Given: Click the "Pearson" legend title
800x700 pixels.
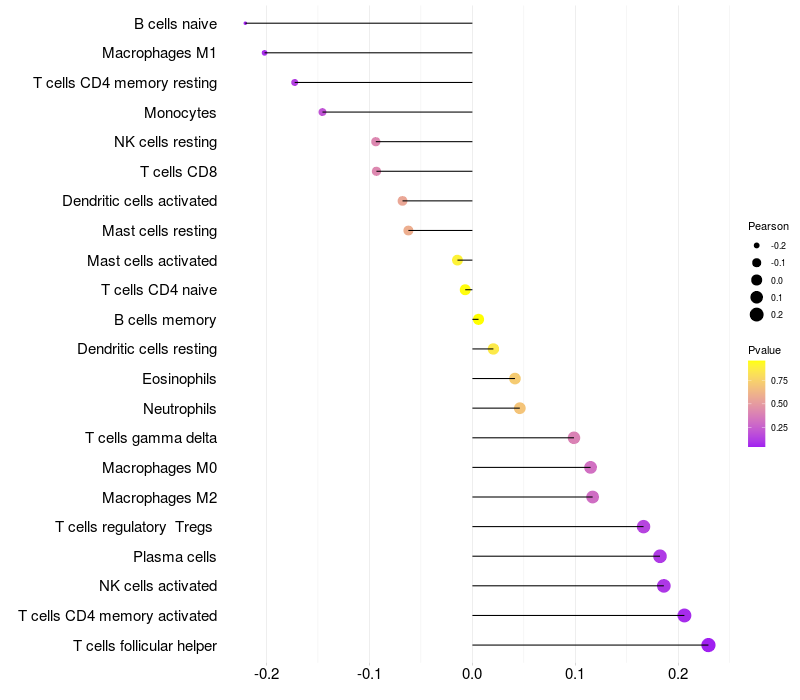Looking at the screenshot, I should (x=768, y=226).
